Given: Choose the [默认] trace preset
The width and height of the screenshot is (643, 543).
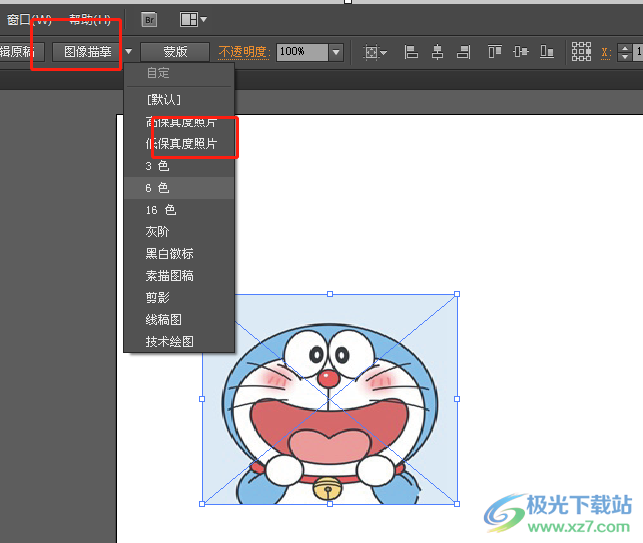Looking at the screenshot, I should tap(179, 99).
